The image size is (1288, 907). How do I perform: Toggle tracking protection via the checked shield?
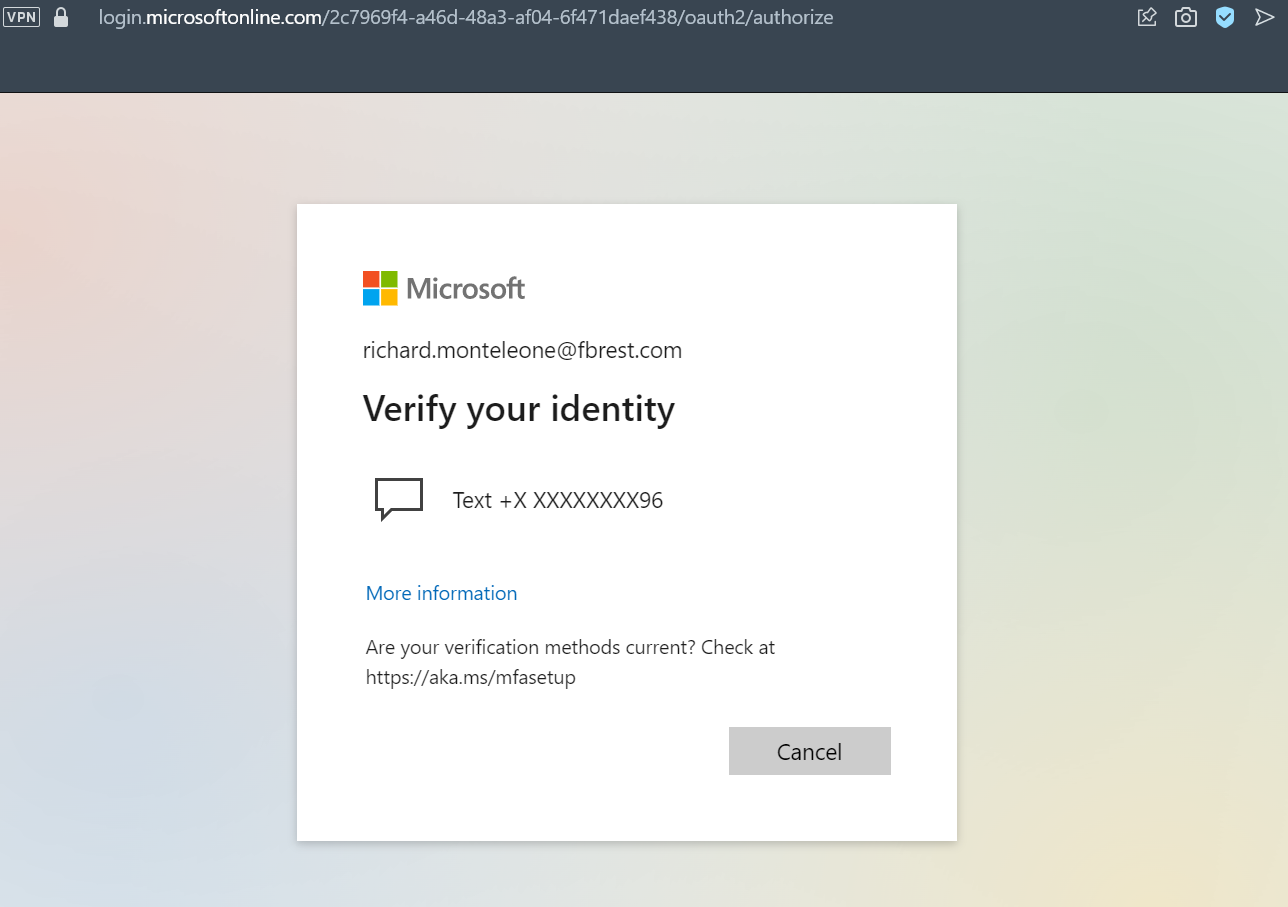pos(1224,17)
